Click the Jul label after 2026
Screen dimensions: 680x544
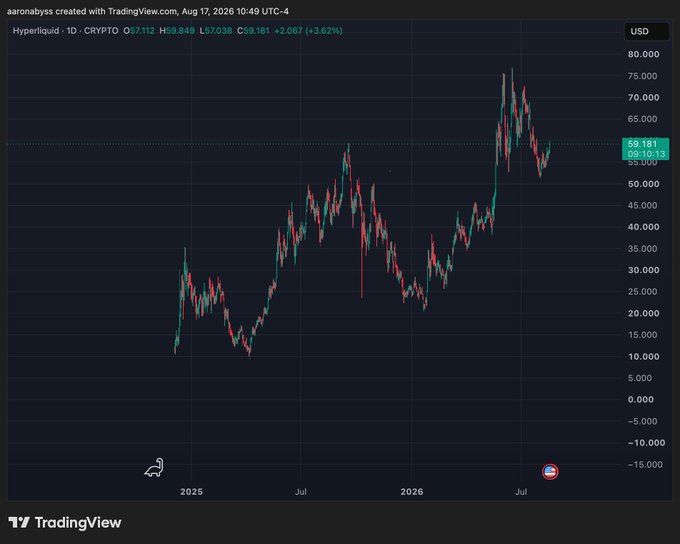point(521,492)
